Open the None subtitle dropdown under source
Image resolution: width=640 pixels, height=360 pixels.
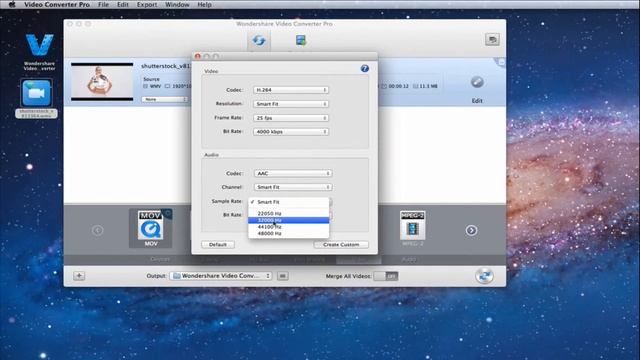pos(164,99)
